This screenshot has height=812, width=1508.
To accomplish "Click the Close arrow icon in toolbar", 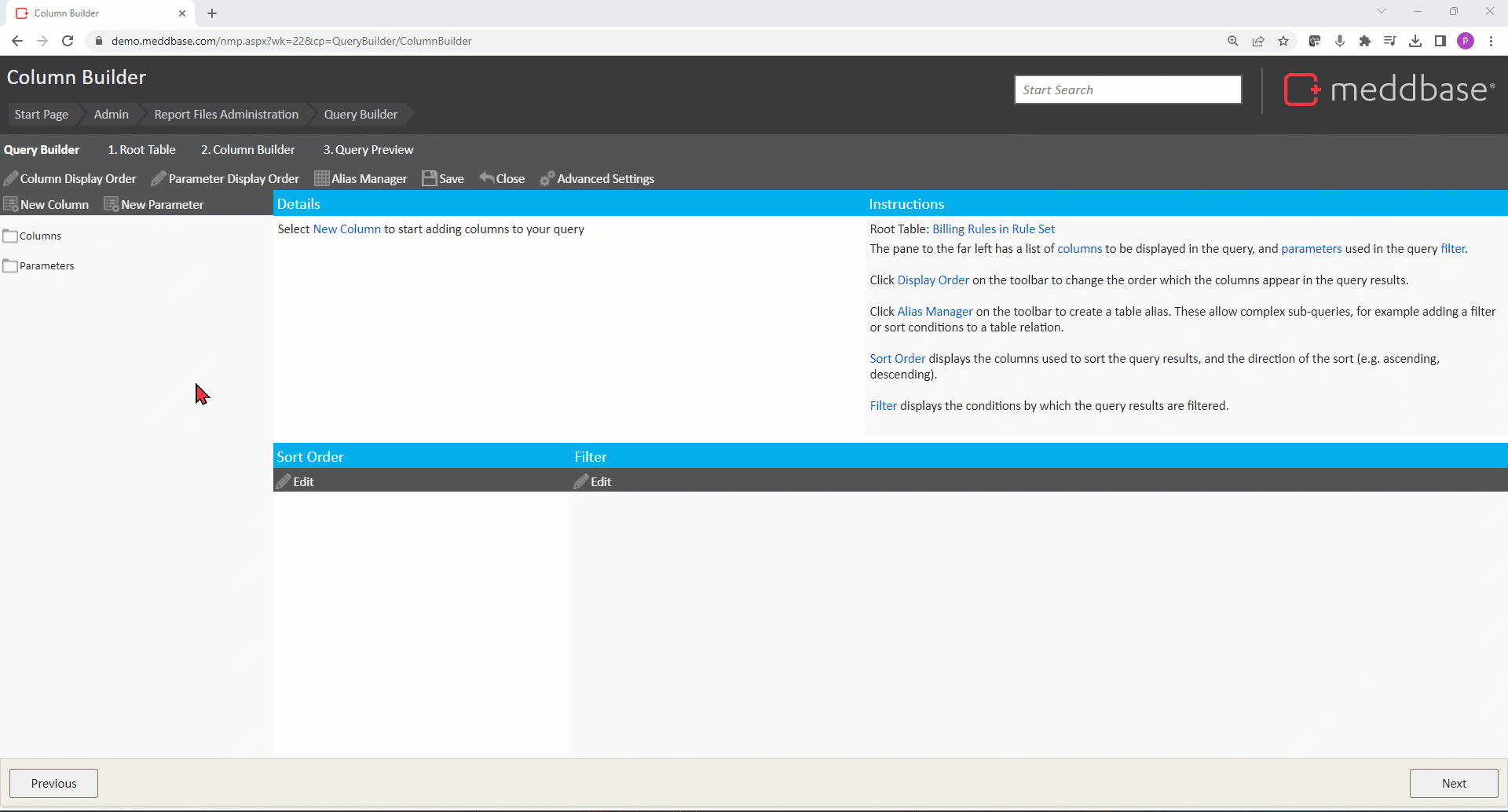I will pyautogui.click(x=487, y=178).
